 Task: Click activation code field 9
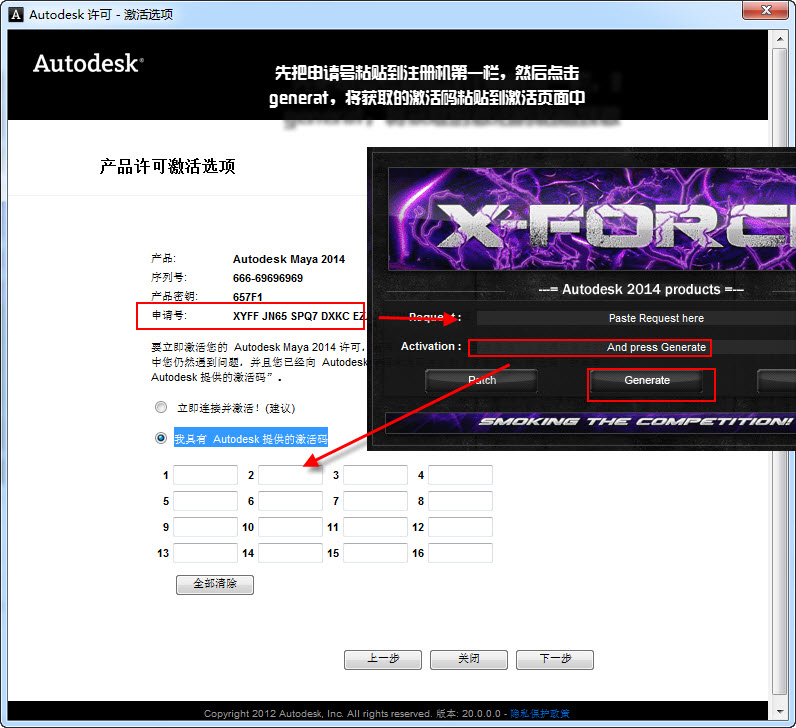click(x=205, y=527)
